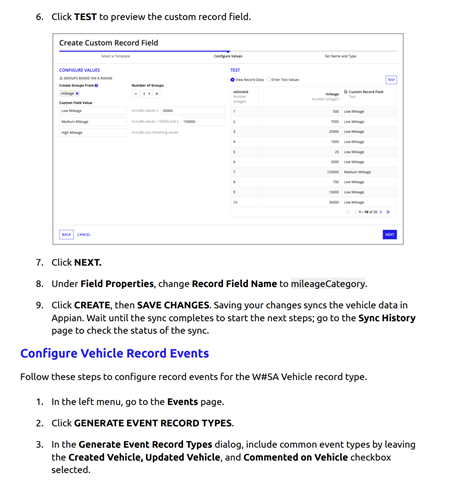Click the Create Custom Record Field title
The width and height of the screenshot is (464, 480).
(x=109, y=43)
